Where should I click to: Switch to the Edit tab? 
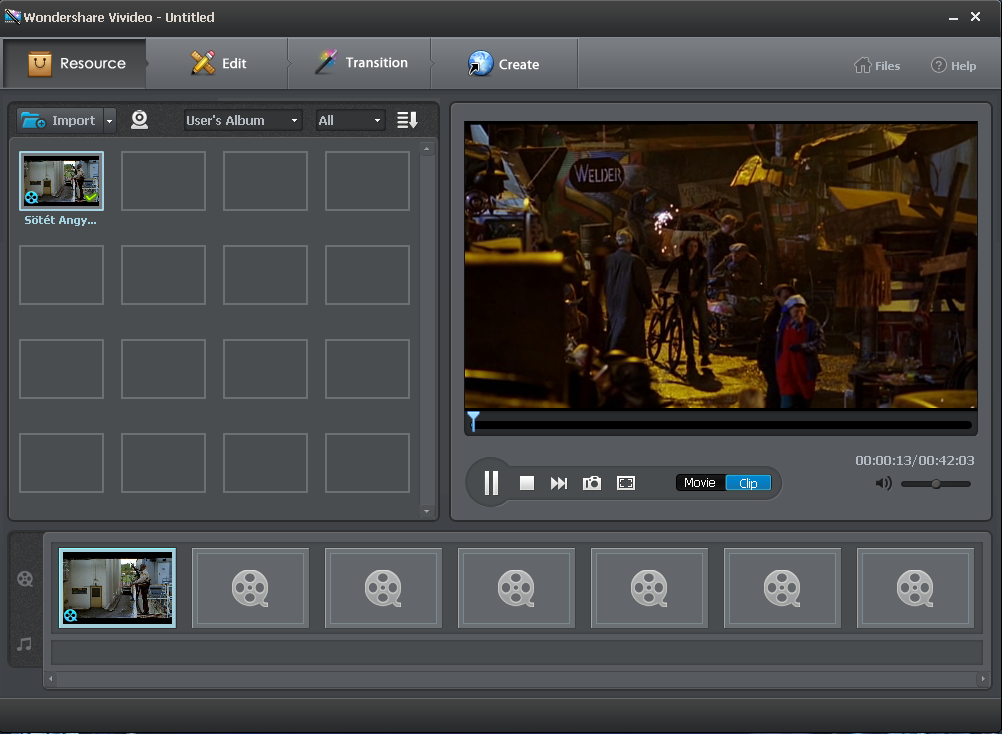point(217,63)
